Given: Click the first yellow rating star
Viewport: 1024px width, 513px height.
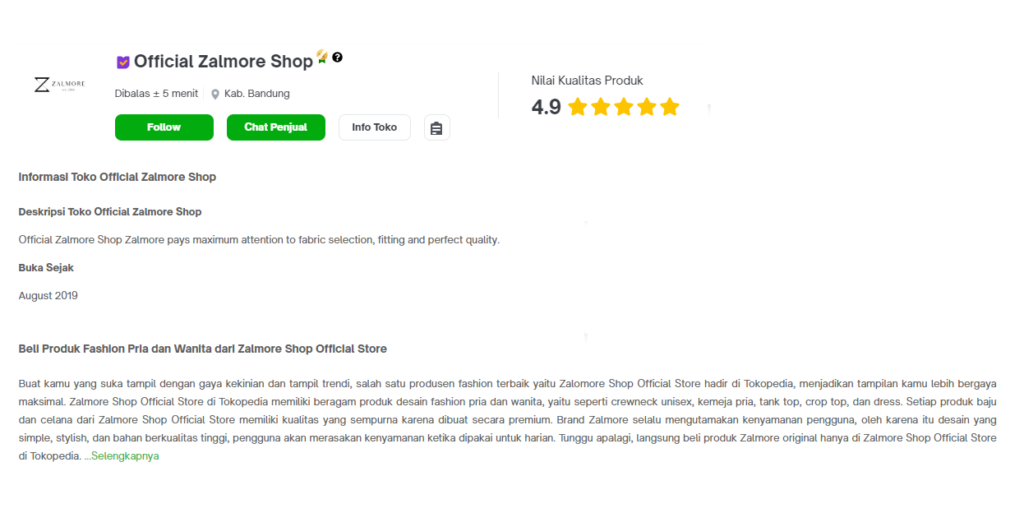Looking at the screenshot, I should pos(577,106).
